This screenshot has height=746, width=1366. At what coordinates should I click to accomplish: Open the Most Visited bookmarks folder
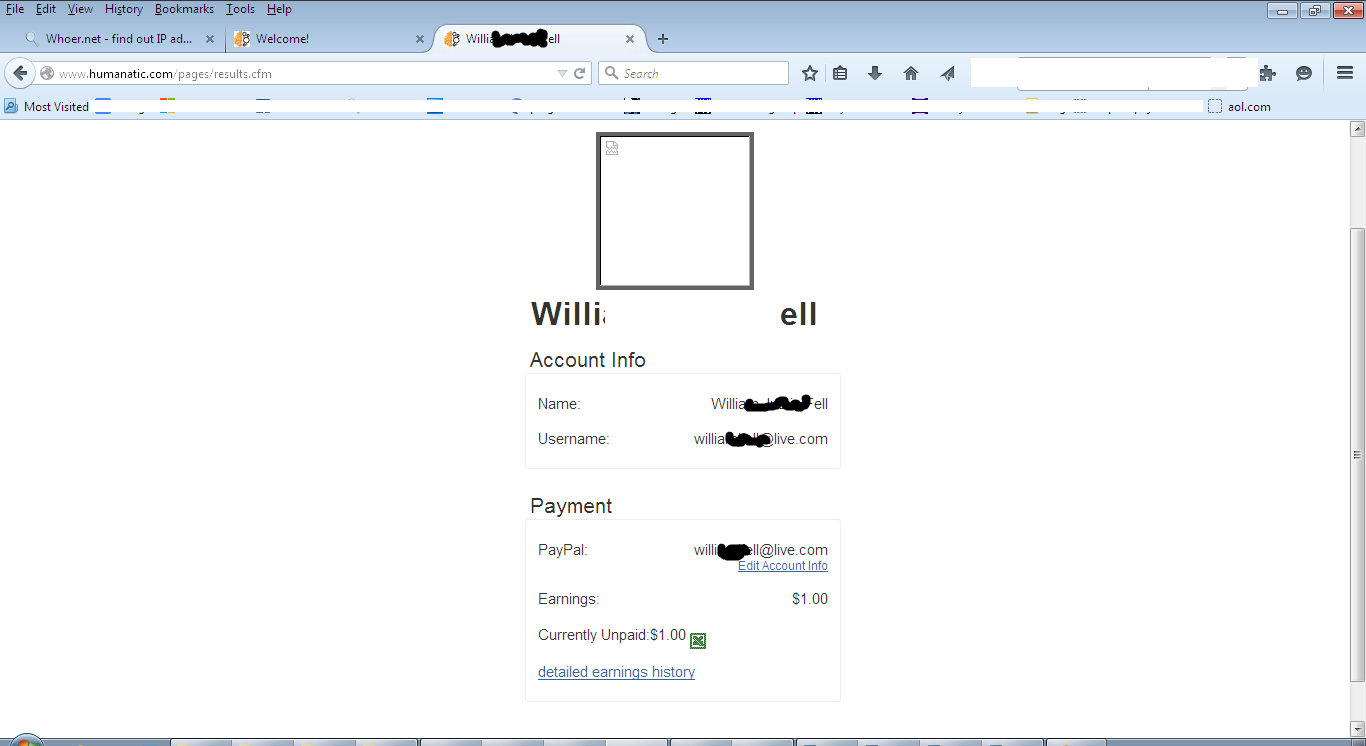[47, 107]
